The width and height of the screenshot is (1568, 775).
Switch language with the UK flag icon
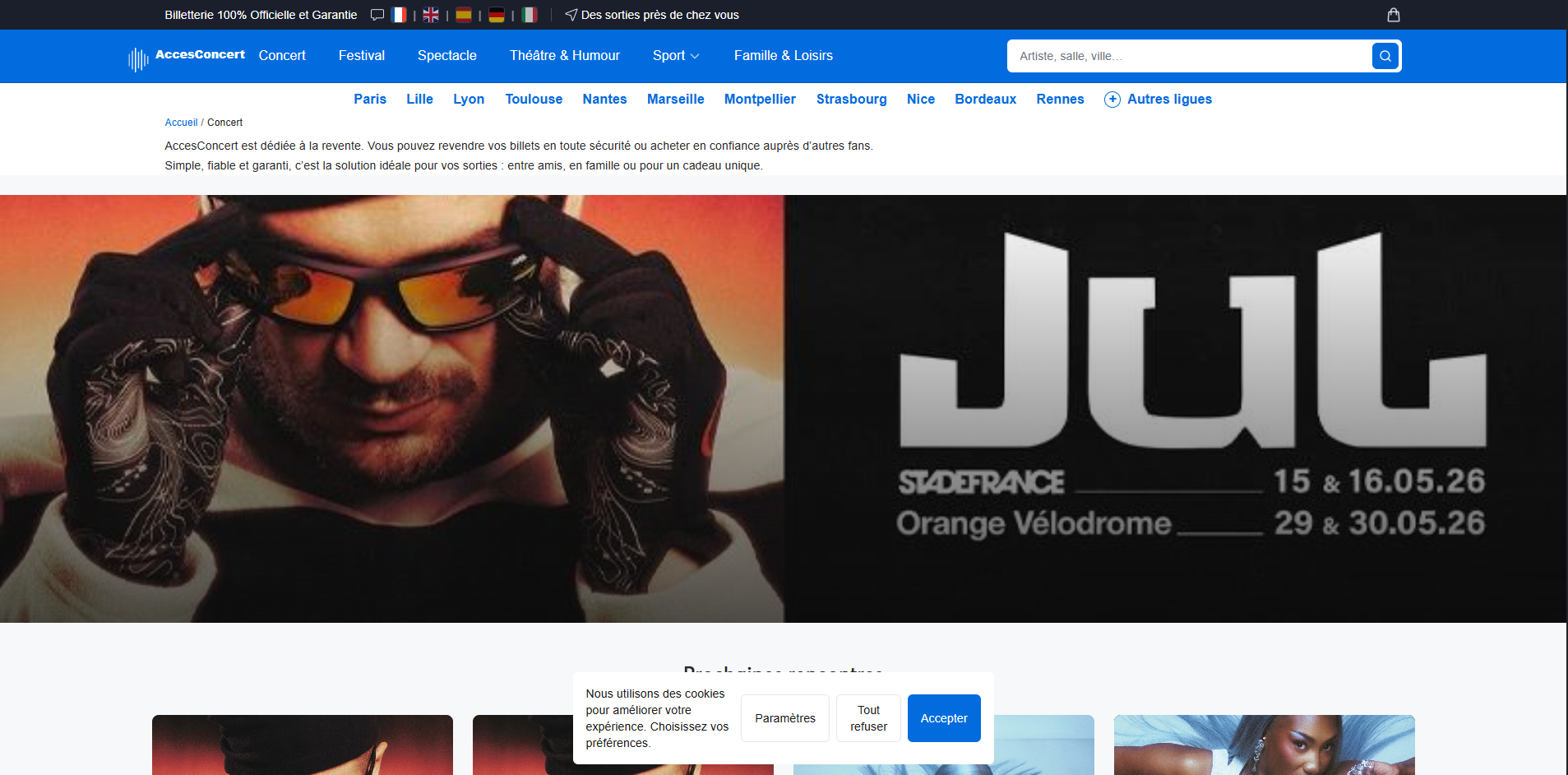(431, 15)
